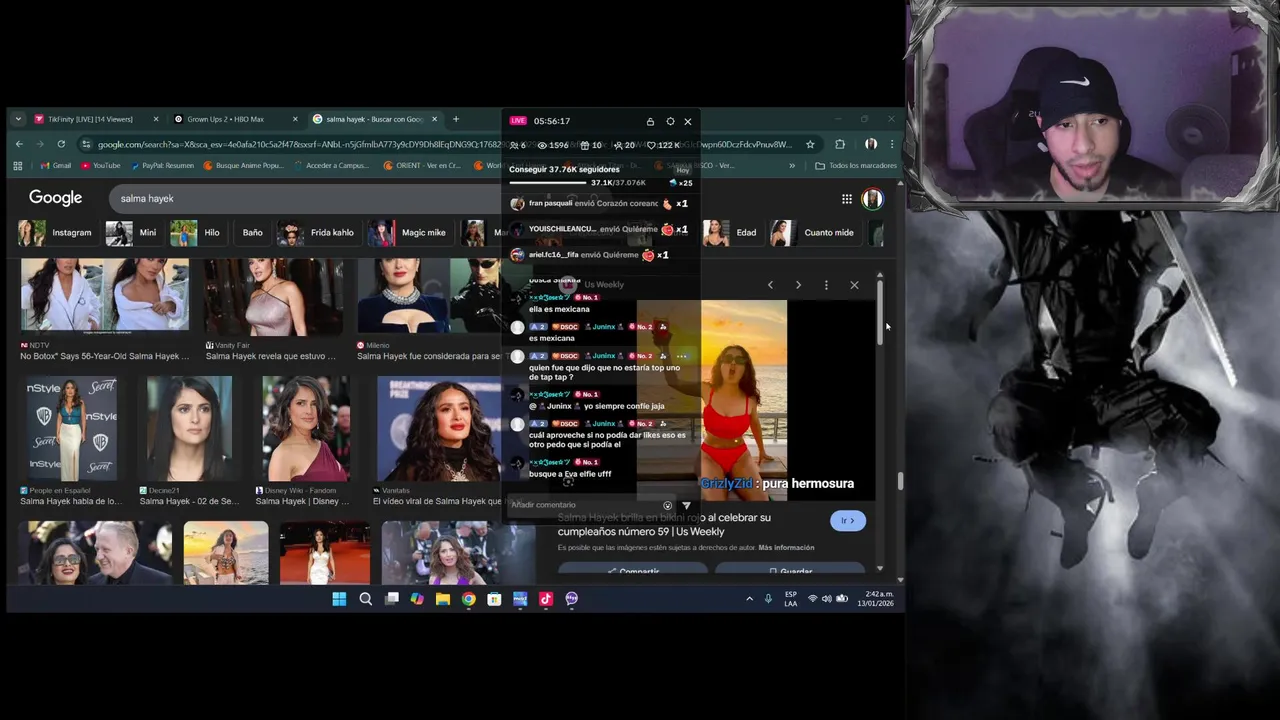Open the Google account avatar
This screenshot has height=720, width=1280.
point(872,199)
